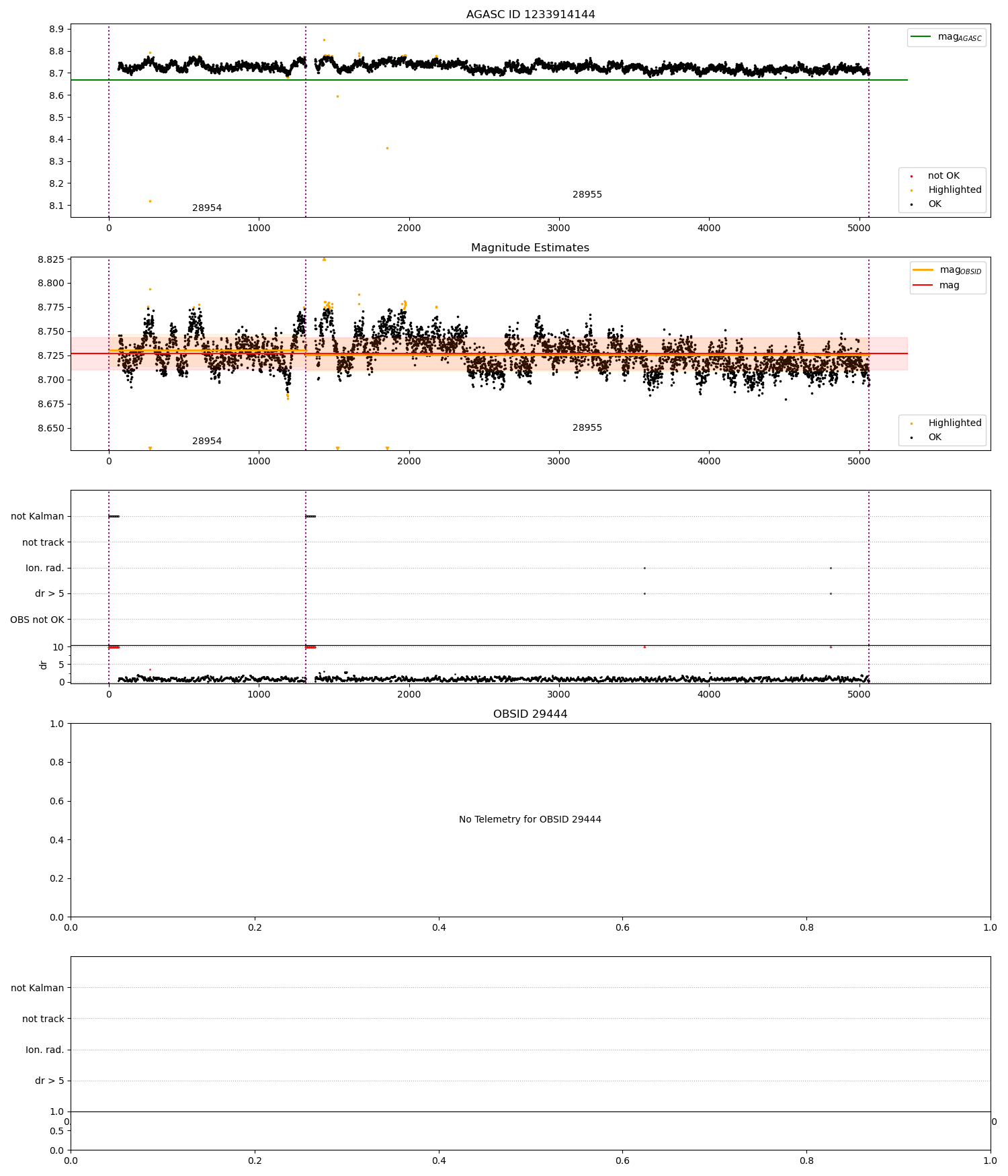Click the "10" tick on the dr axis

[x=58, y=647]
